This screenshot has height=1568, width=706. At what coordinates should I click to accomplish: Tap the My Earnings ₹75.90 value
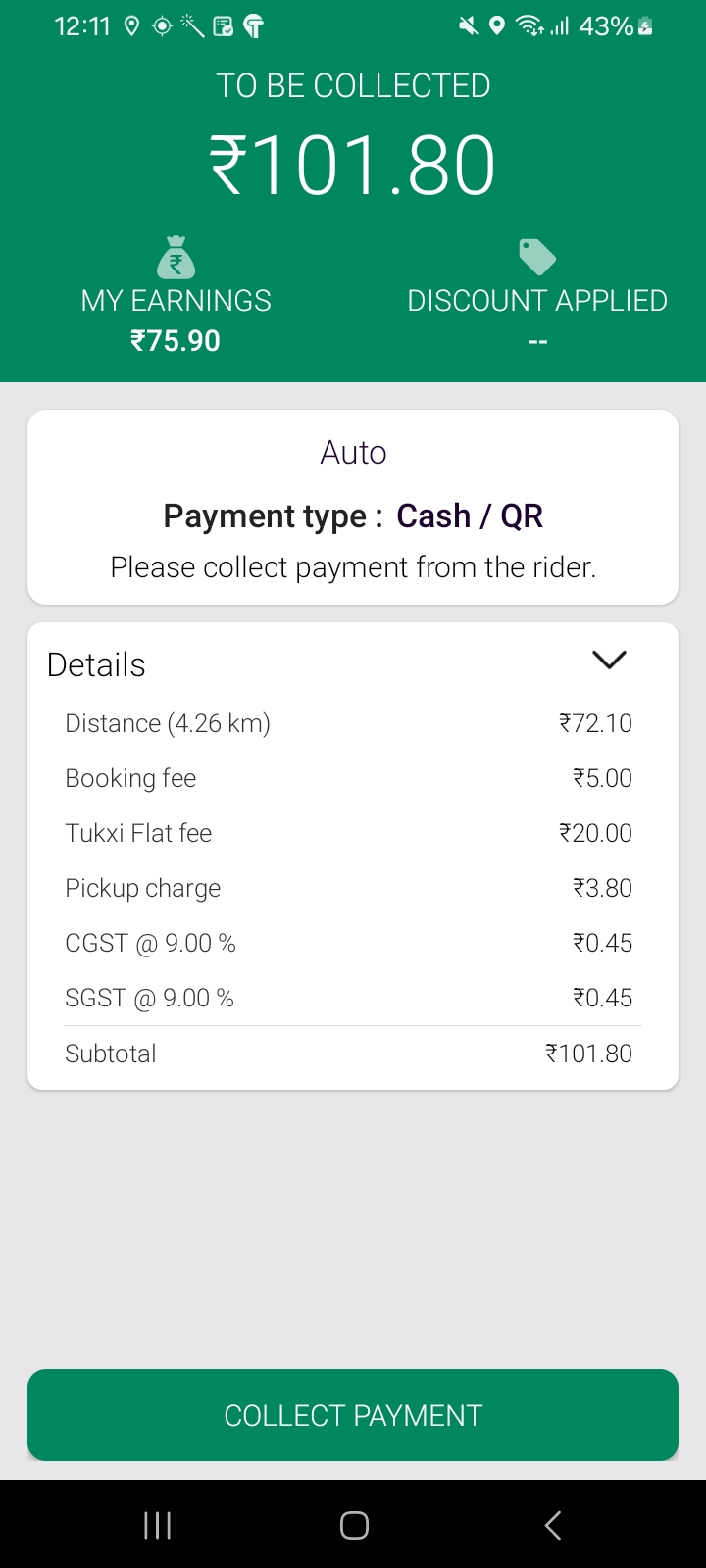[x=176, y=341]
